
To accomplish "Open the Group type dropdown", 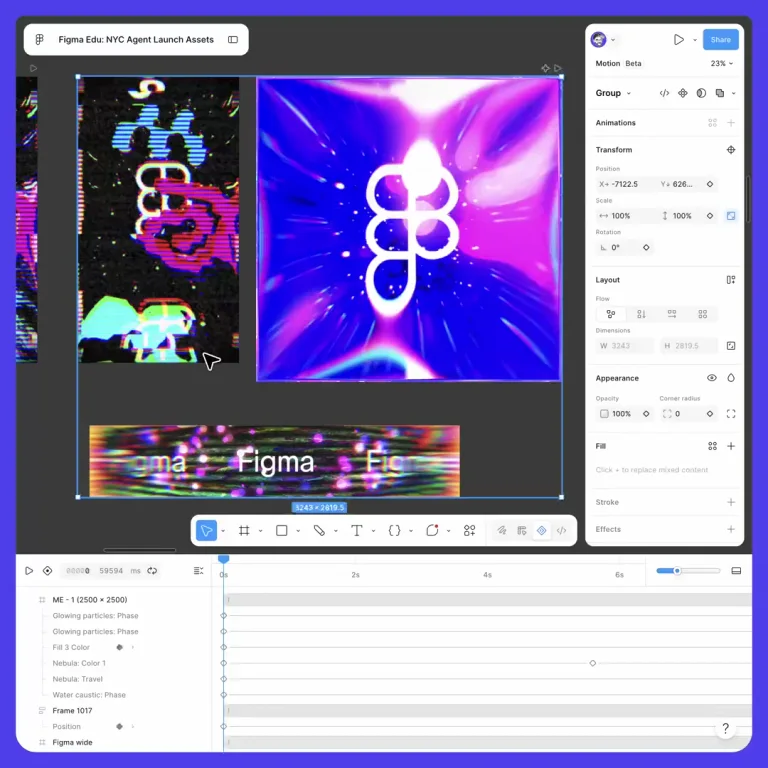I will [x=613, y=93].
